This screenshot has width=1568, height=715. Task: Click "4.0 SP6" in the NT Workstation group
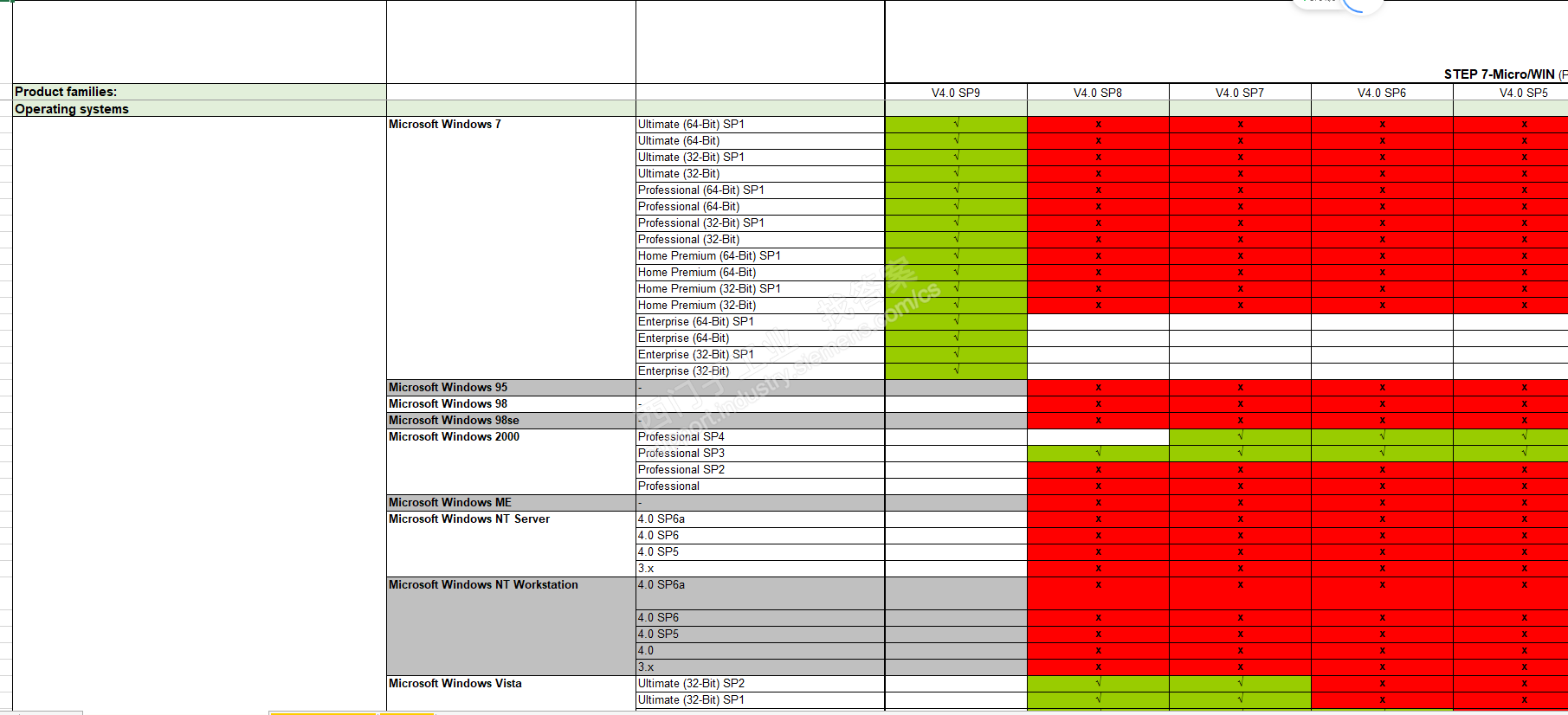click(x=760, y=618)
